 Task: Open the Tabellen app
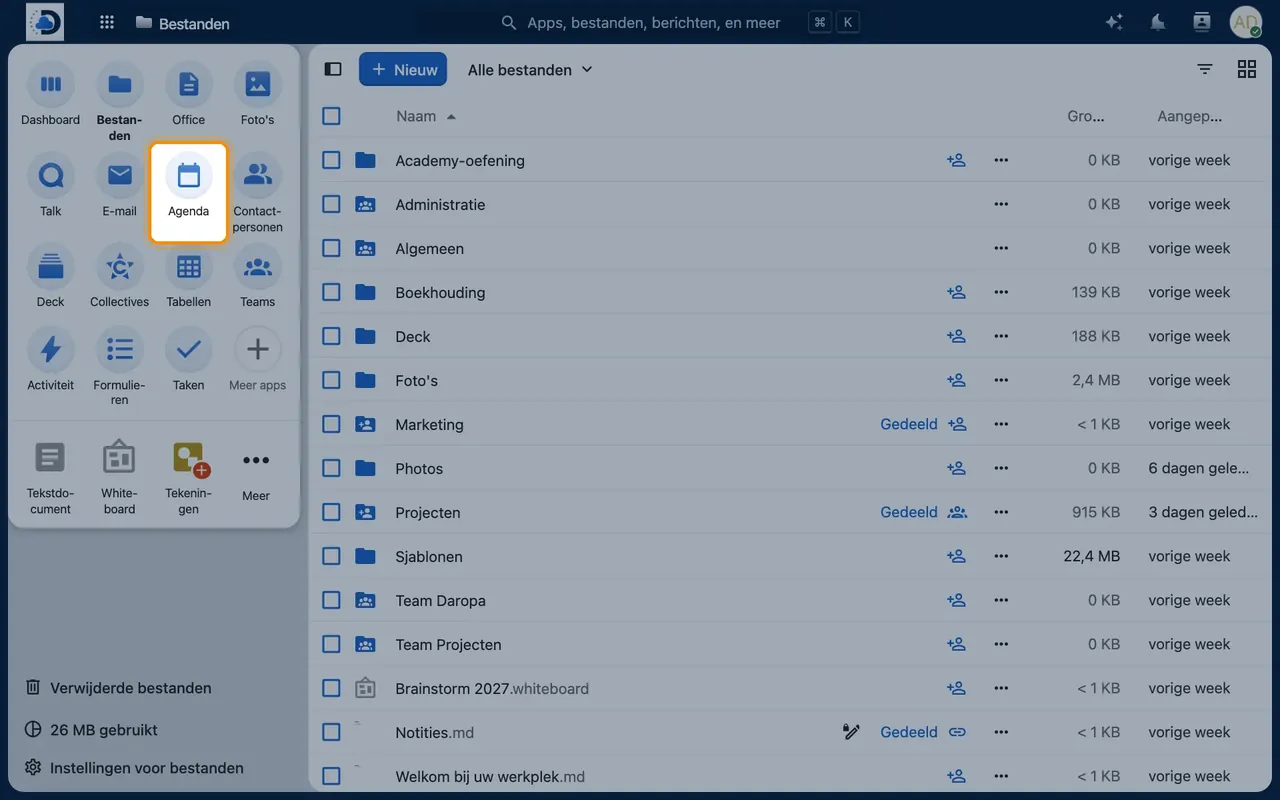(x=188, y=277)
